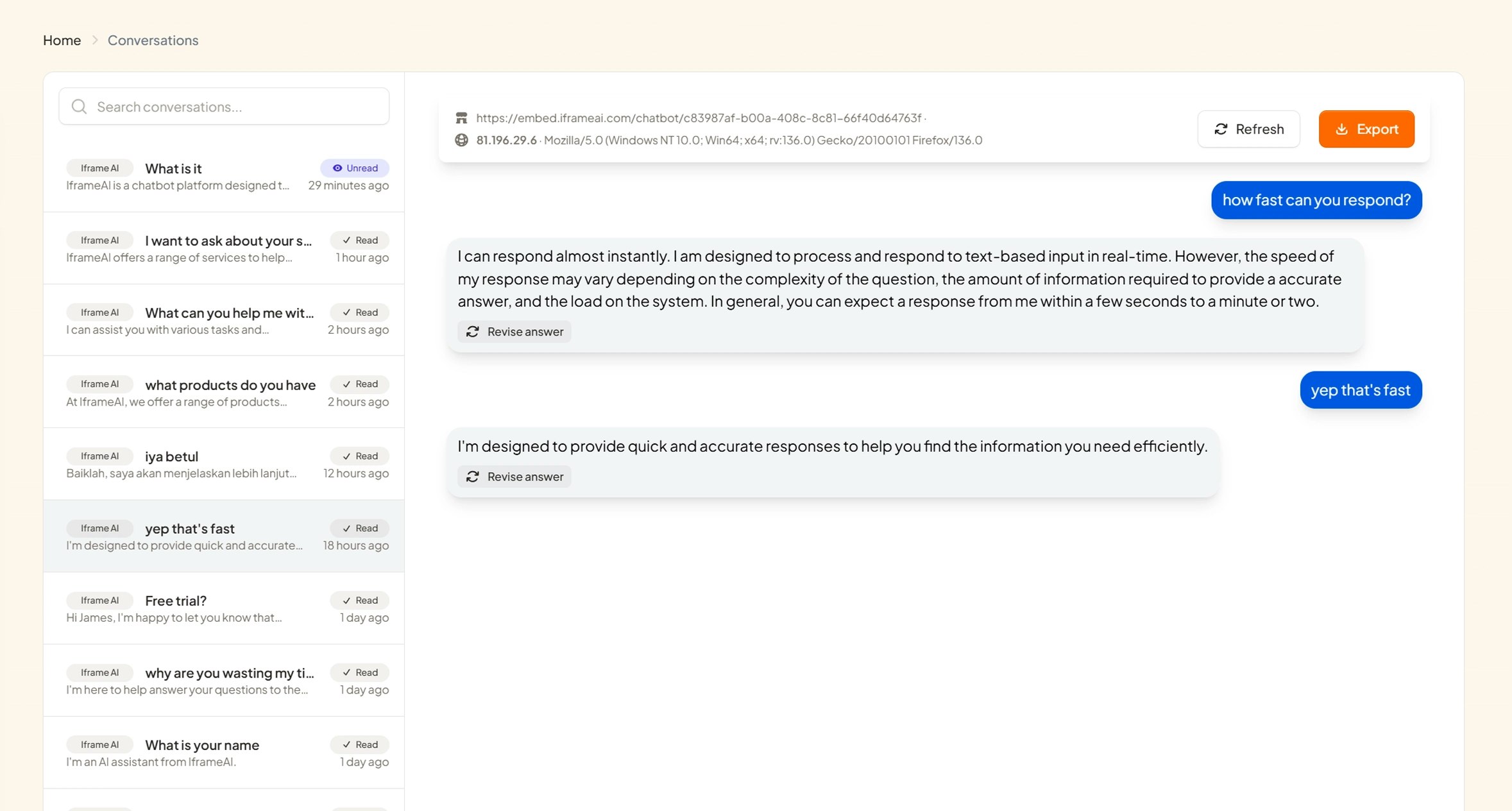Click revise icon under second bot answer
Viewport: 1512px width, 811px height.
point(473,477)
